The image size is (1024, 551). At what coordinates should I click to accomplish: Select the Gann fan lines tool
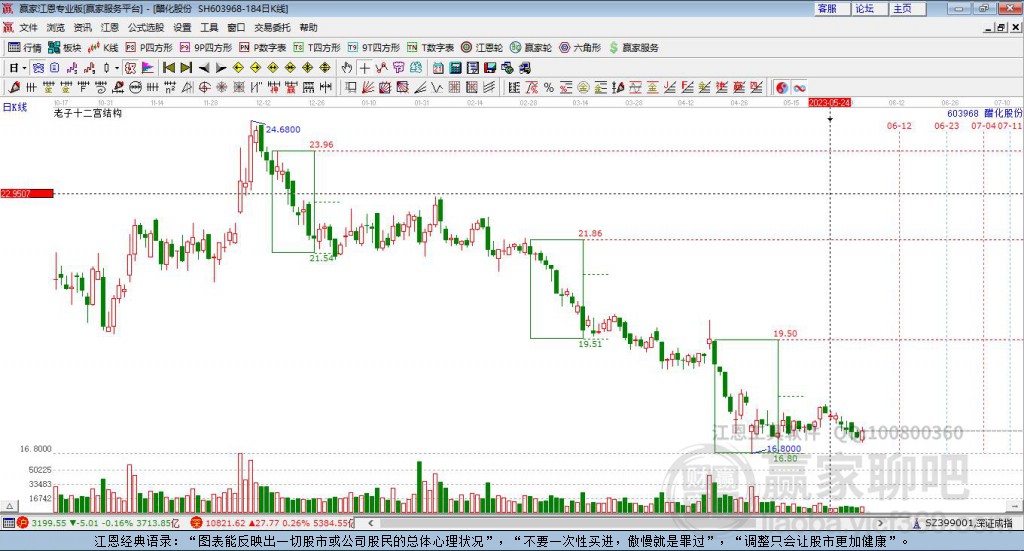point(368,87)
